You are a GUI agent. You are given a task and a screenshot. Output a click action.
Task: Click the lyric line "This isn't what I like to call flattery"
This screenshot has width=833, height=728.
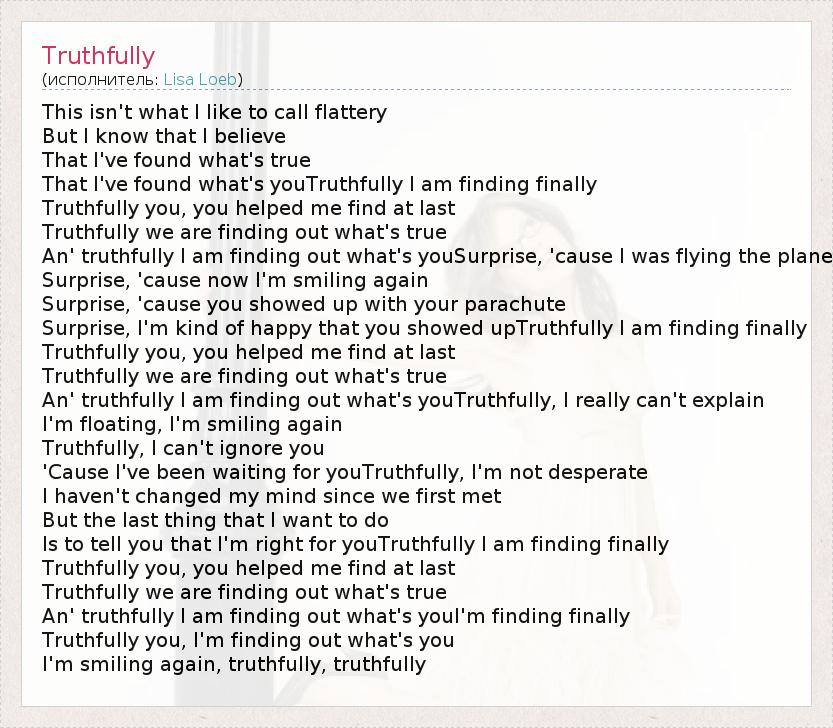point(214,112)
